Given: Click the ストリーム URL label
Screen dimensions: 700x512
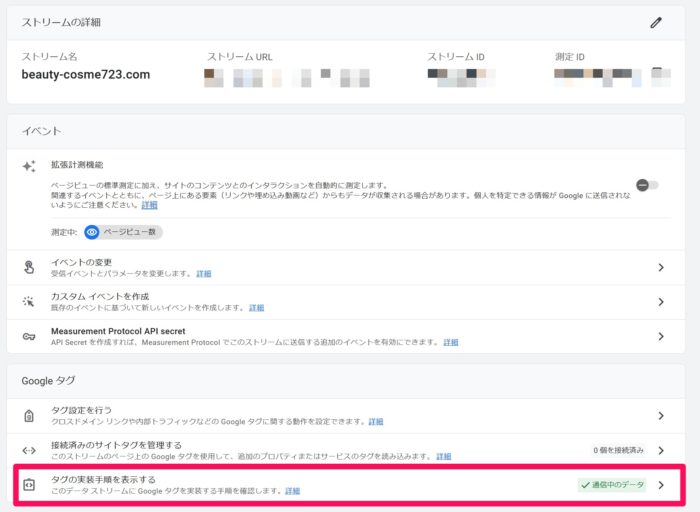Looking at the screenshot, I should point(240,57).
